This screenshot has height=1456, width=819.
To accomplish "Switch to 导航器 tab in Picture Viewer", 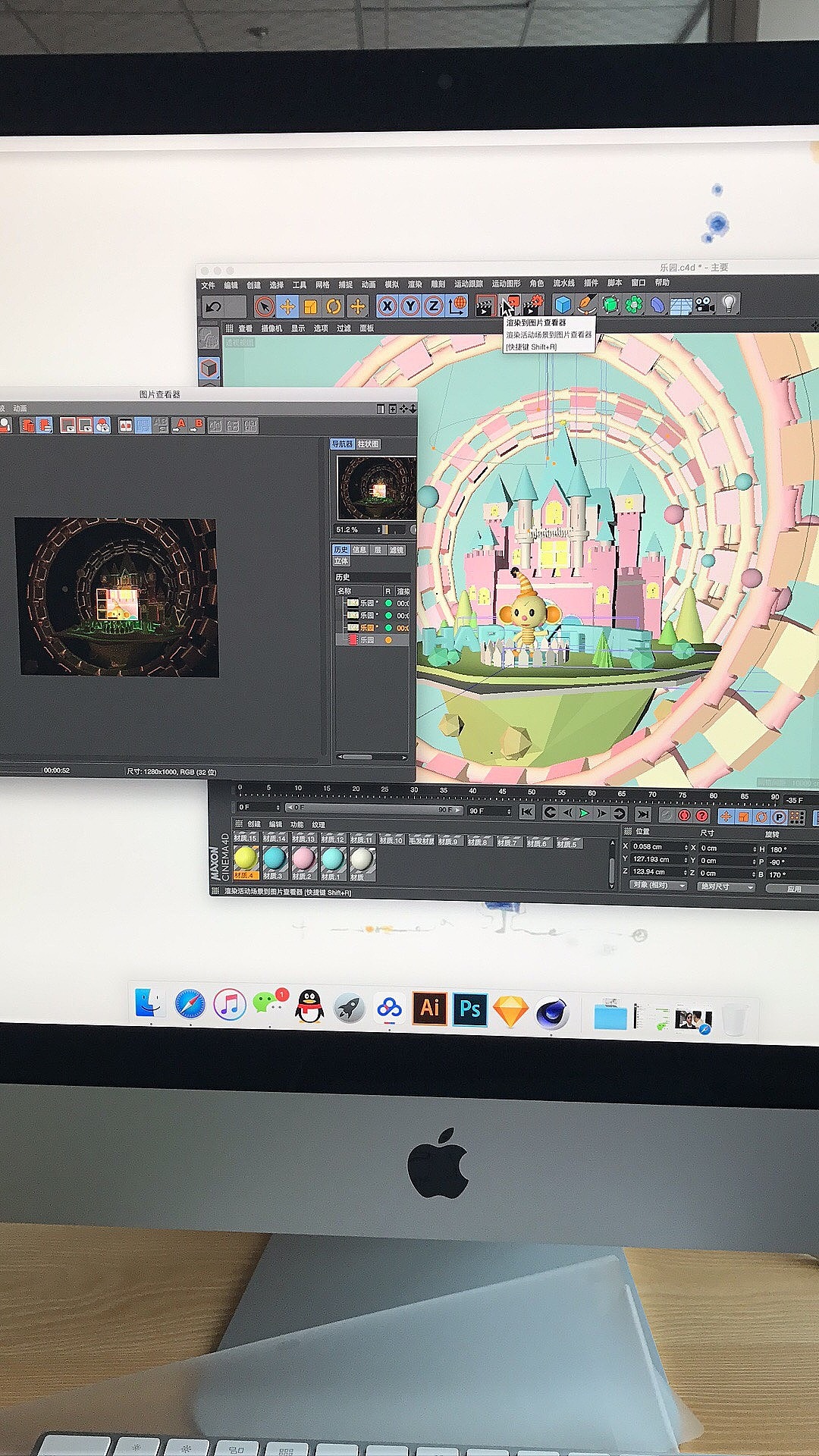I will point(343,444).
